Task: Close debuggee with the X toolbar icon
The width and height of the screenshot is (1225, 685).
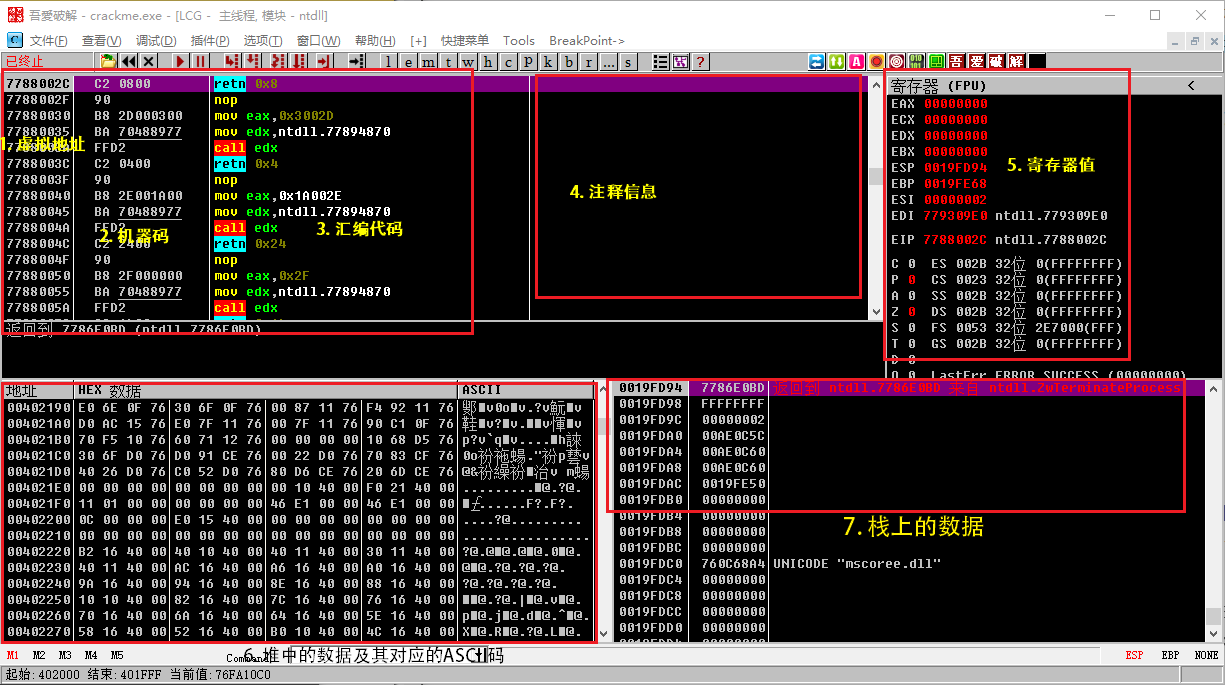Action: click(x=149, y=62)
